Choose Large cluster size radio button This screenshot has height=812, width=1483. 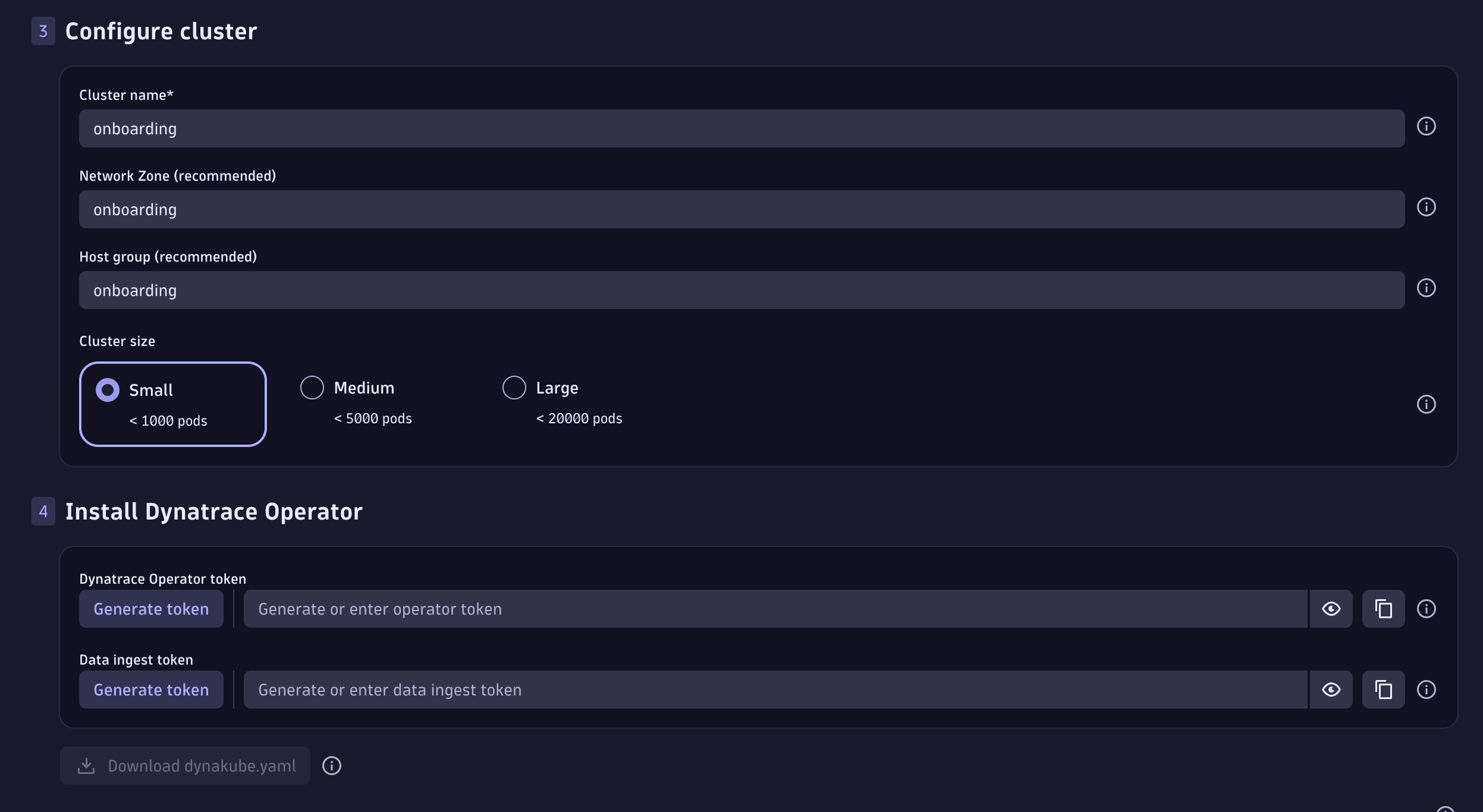tap(514, 388)
